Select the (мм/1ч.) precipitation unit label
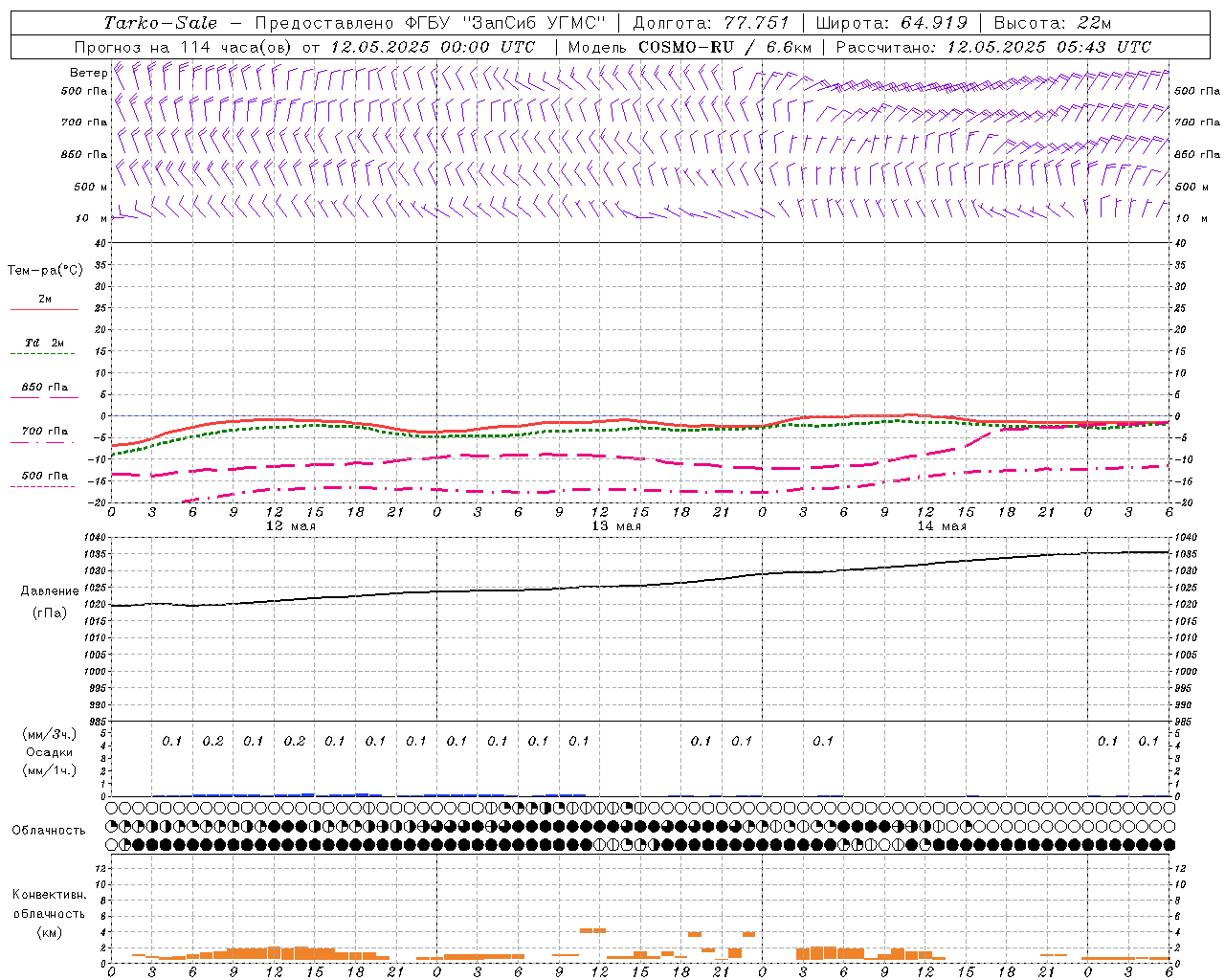The image size is (1225, 980). (x=49, y=770)
